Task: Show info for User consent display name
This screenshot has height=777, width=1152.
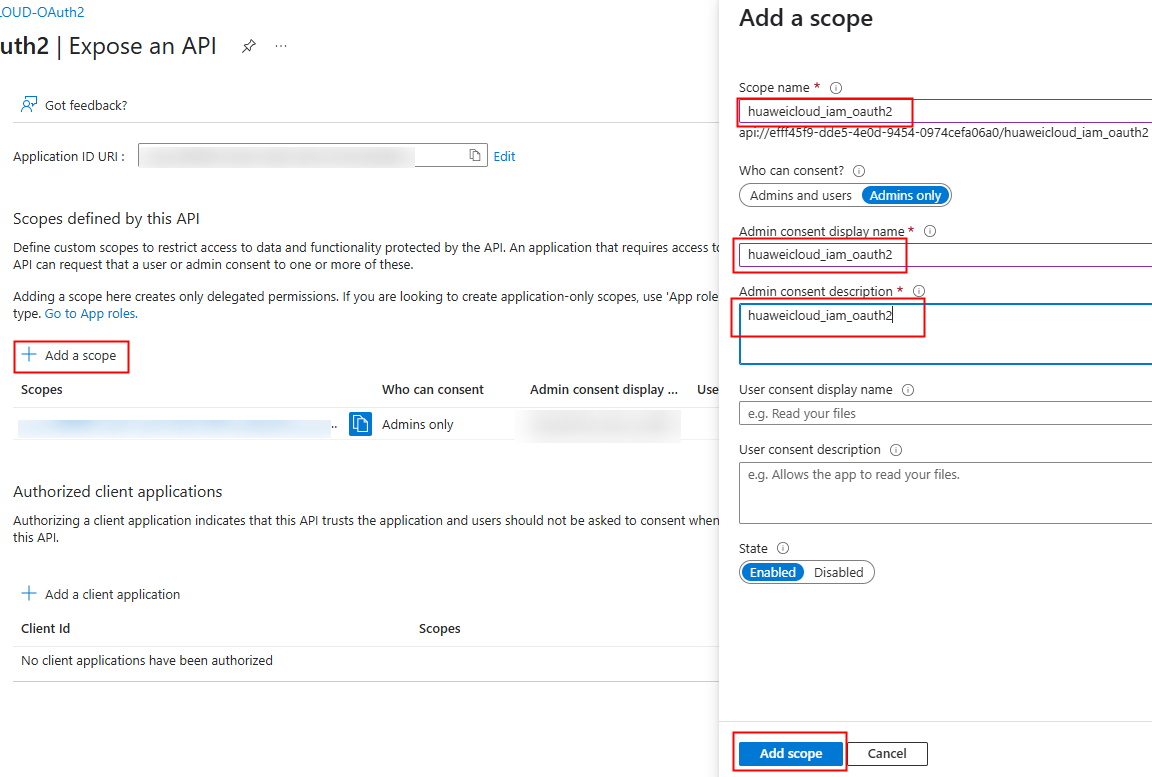Action: 908,390
